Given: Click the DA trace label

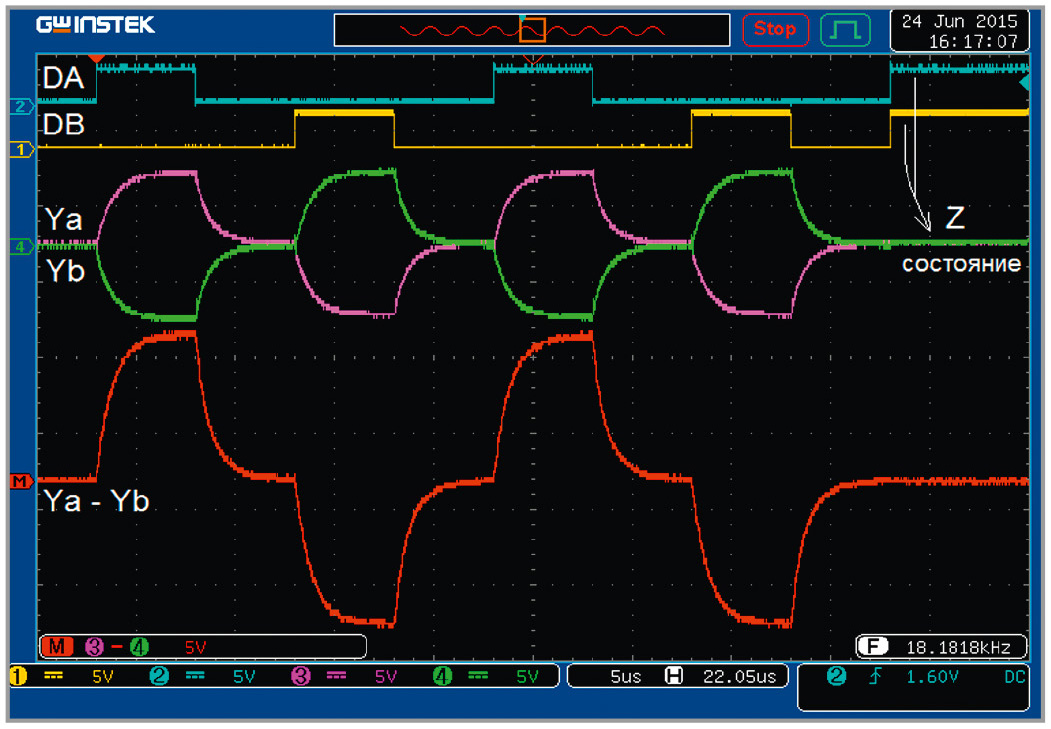Looking at the screenshot, I should [x=64, y=78].
